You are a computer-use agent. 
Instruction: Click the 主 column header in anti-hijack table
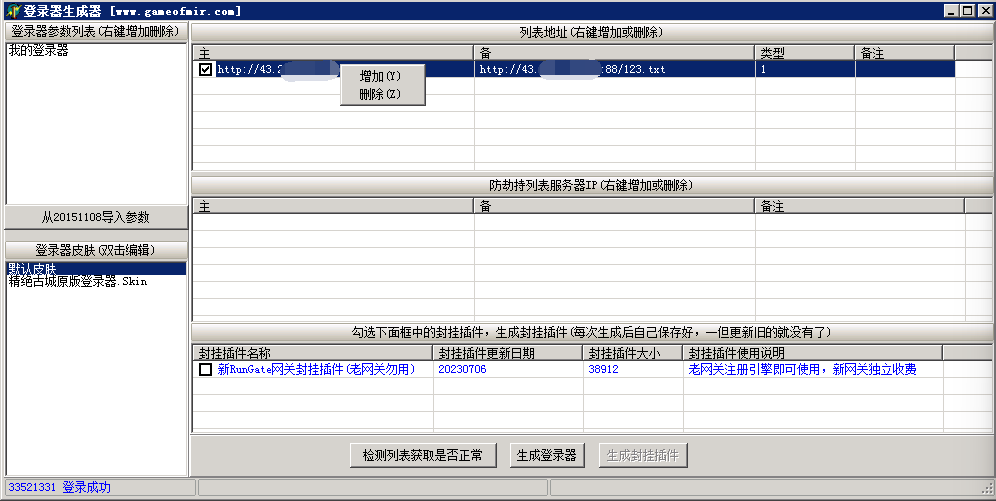point(333,206)
